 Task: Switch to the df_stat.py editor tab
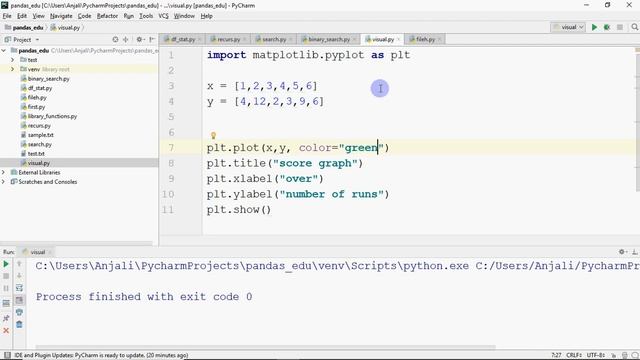click(x=182, y=39)
